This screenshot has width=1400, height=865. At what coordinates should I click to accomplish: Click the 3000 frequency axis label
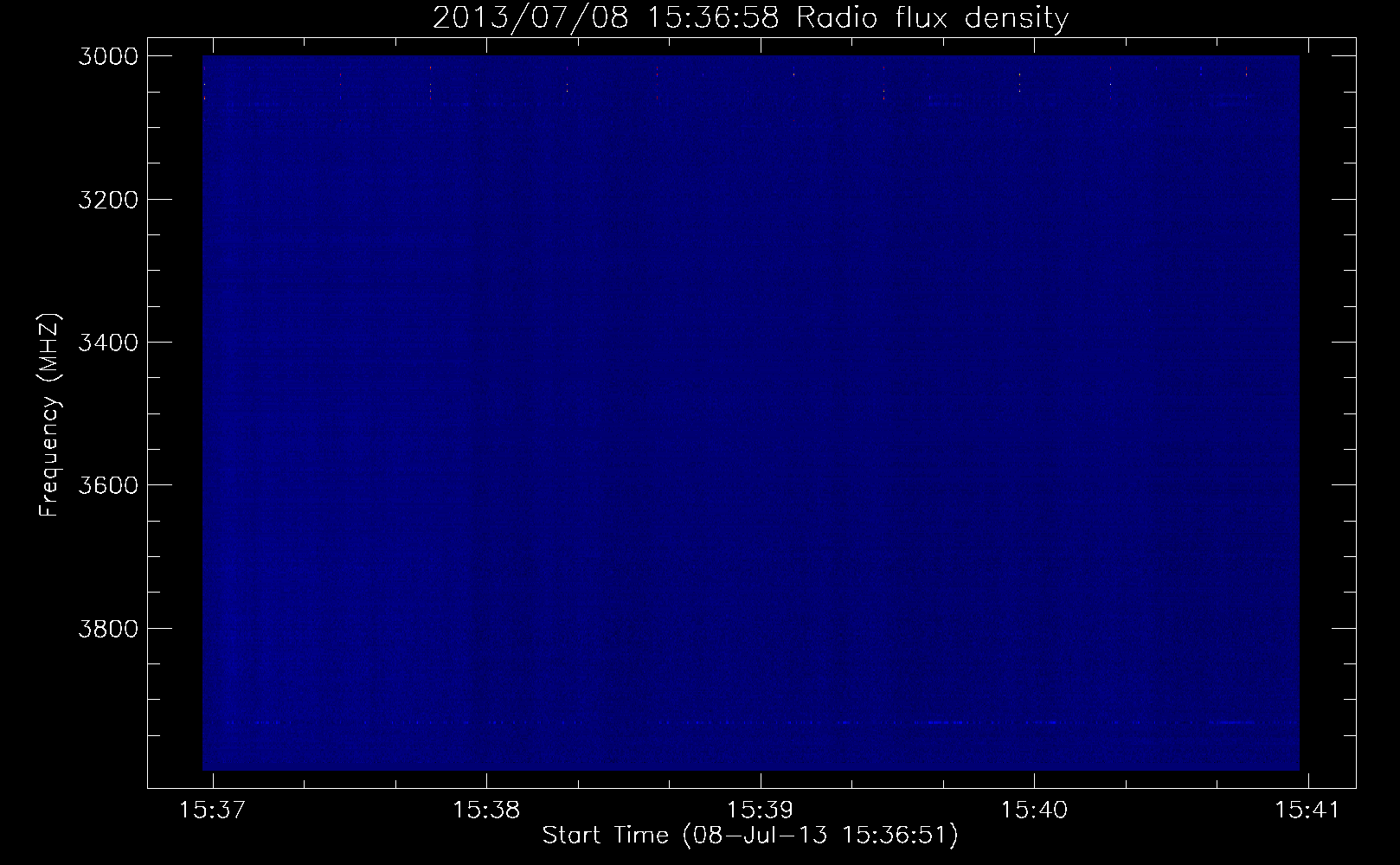[x=106, y=56]
